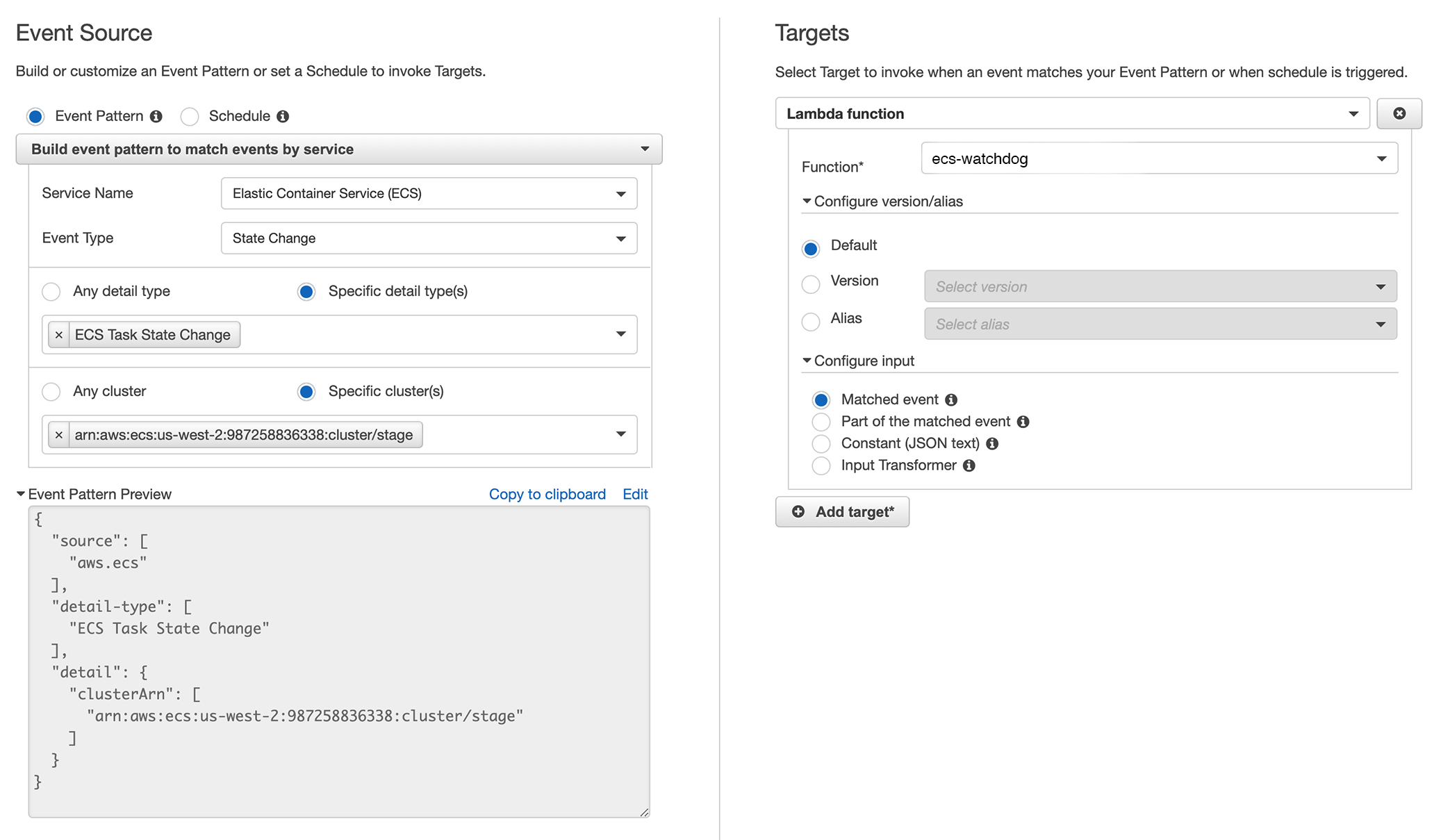Open the Event Type State Change dropdown
This screenshot has width=1434, height=840.
(x=429, y=238)
